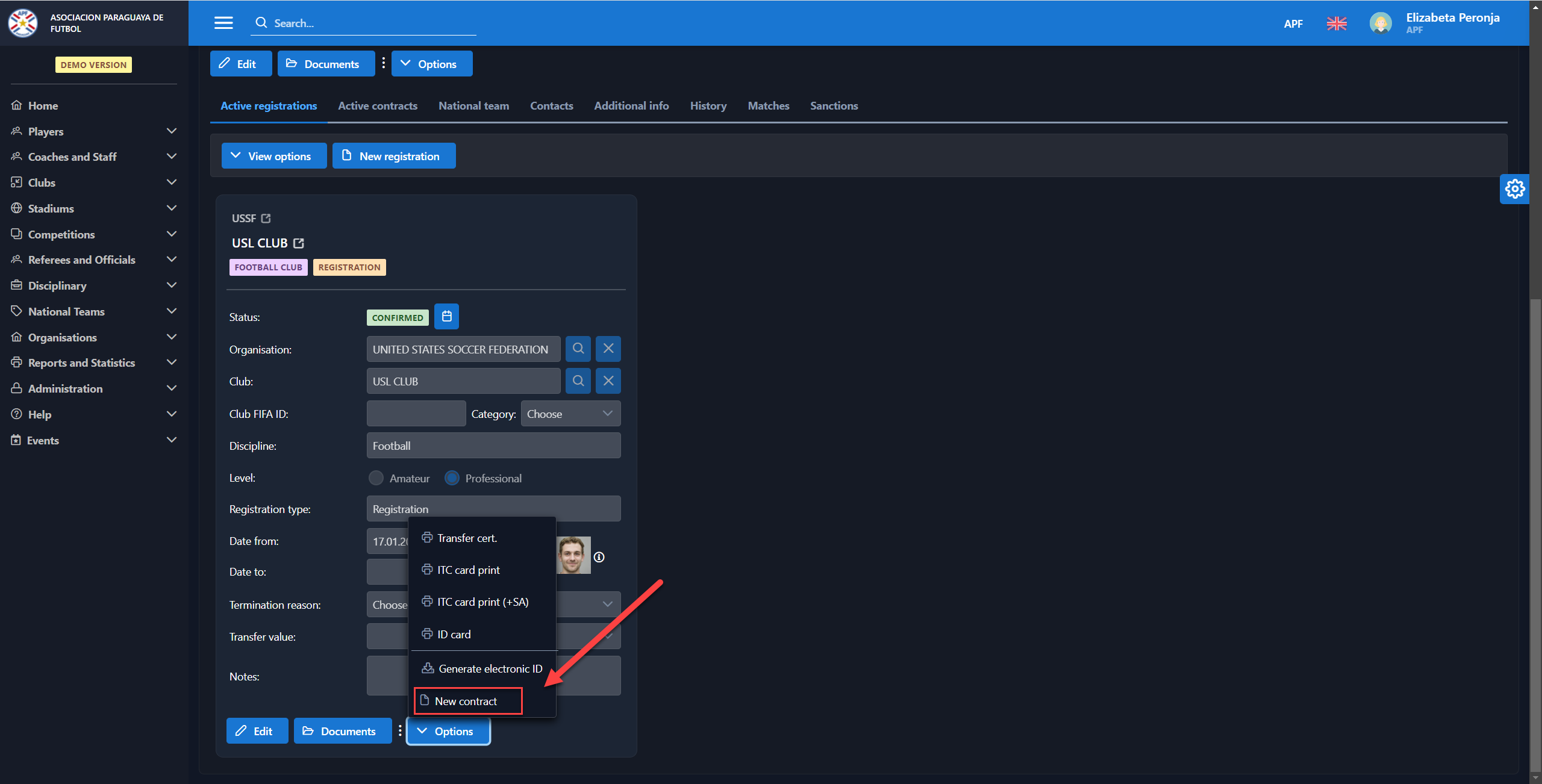This screenshot has height=784, width=1542.
Task: Select the Professional level radio button
Action: [x=452, y=478]
